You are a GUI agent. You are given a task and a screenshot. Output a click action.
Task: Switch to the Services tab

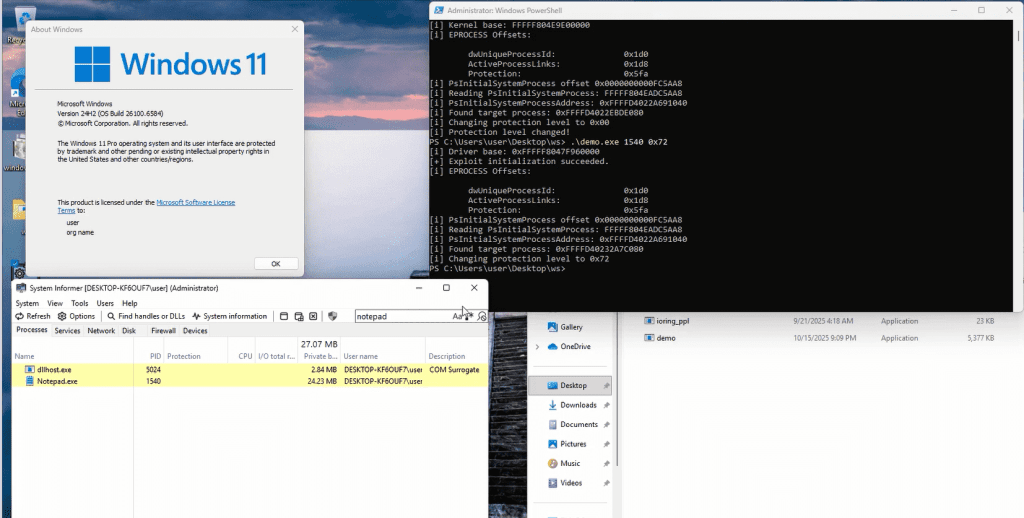(x=67, y=331)
